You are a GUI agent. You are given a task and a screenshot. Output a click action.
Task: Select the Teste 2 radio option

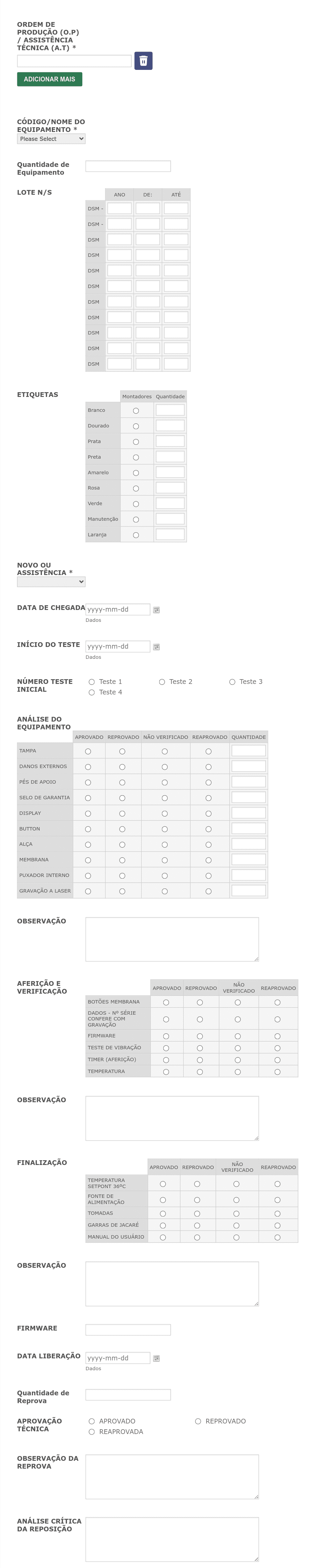pyautogui.click(x=162, y=682)
